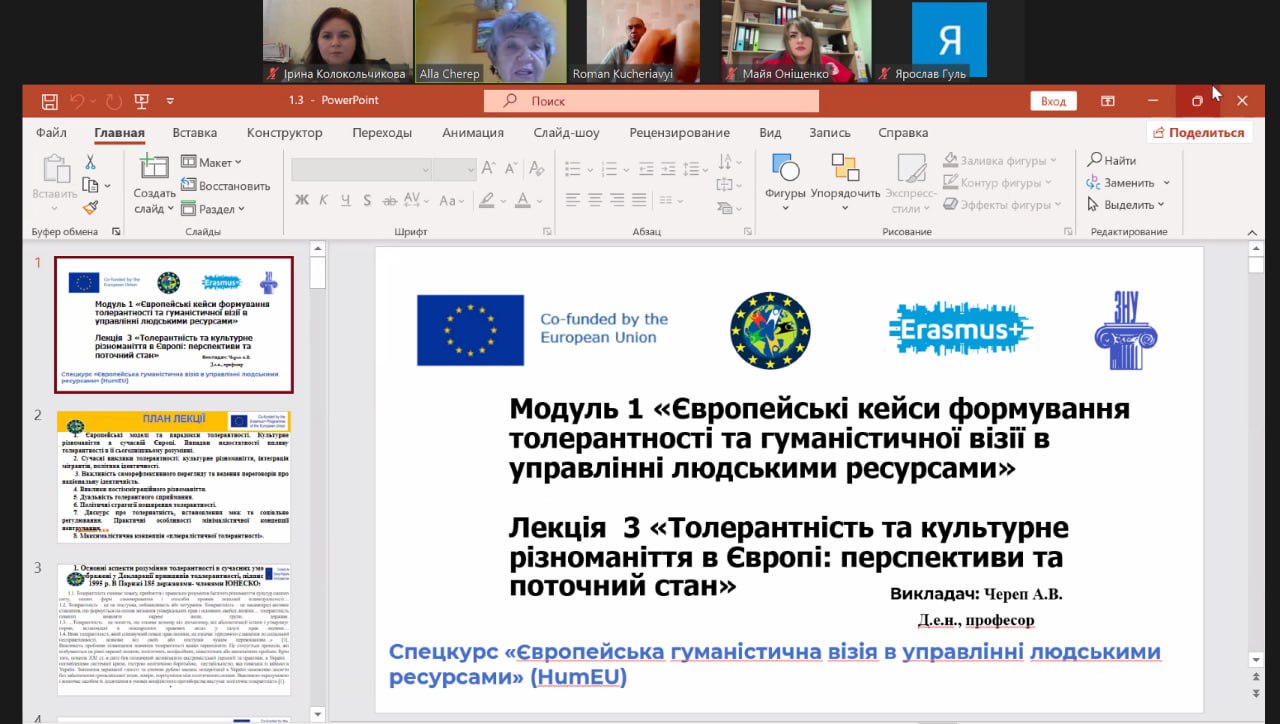The height and width of the screenshot is (724, 1280).
Task: Expand the Выделить selection dropdown
Action: click(x=1126, y=205)
